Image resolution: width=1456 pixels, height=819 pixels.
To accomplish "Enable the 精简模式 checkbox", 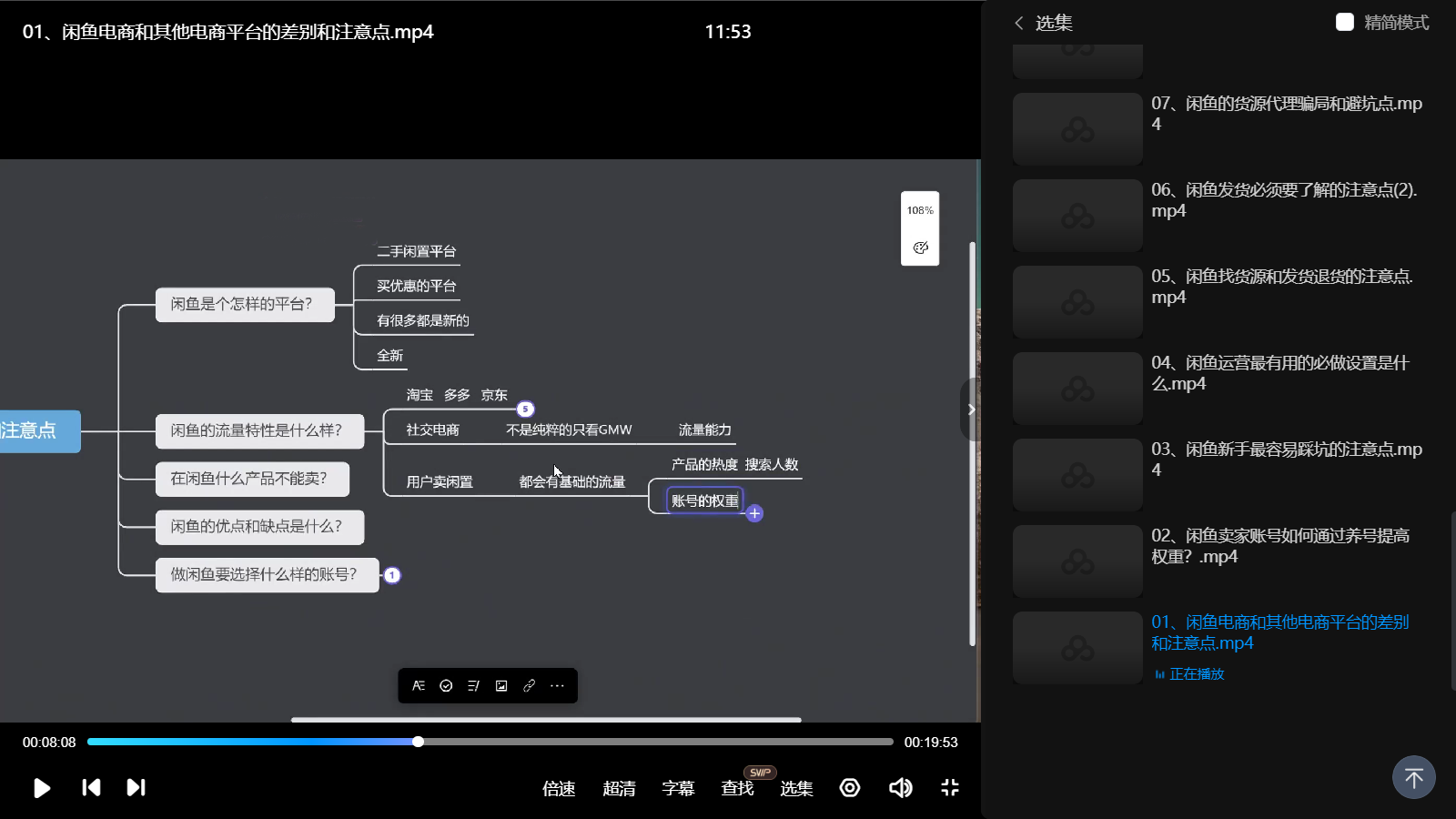I will (1345, 22).
